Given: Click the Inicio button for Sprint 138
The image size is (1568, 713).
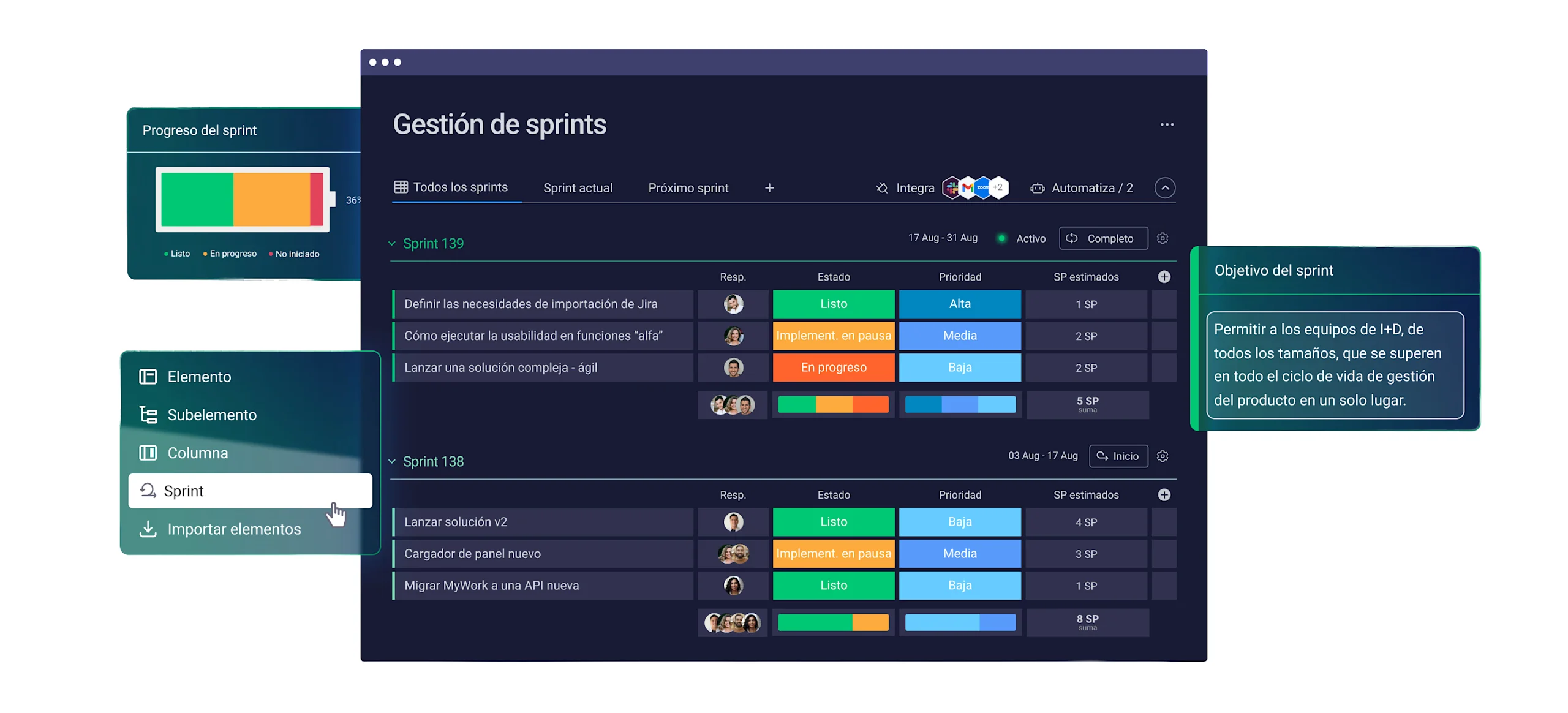Looking at the screenshot, I should 1118,456.
